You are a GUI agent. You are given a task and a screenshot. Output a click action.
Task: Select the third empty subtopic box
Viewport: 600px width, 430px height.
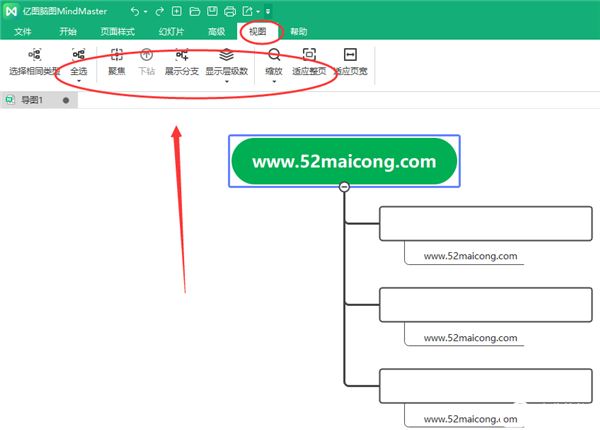[486, 386]
